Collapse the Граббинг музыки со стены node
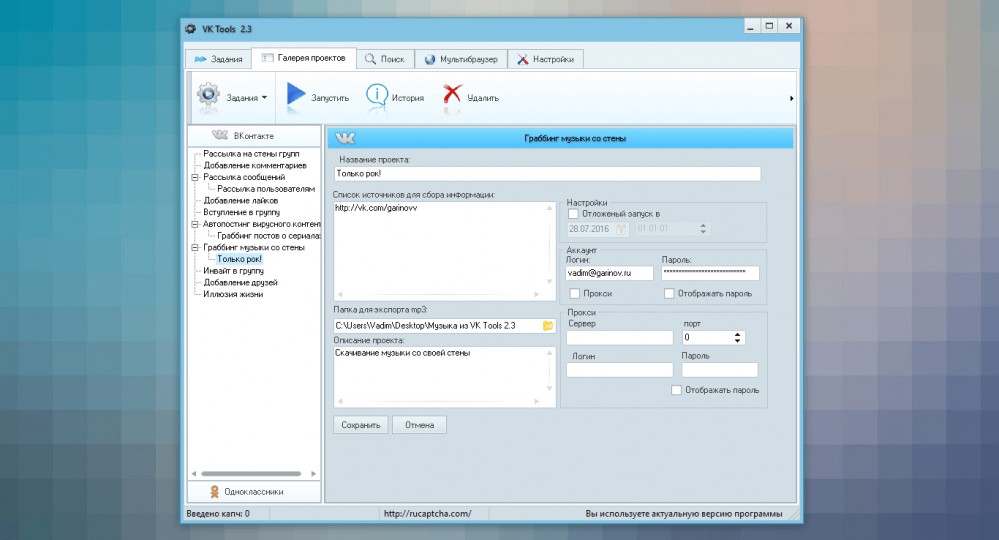999x540 pixels. click(x=196, y=248)
